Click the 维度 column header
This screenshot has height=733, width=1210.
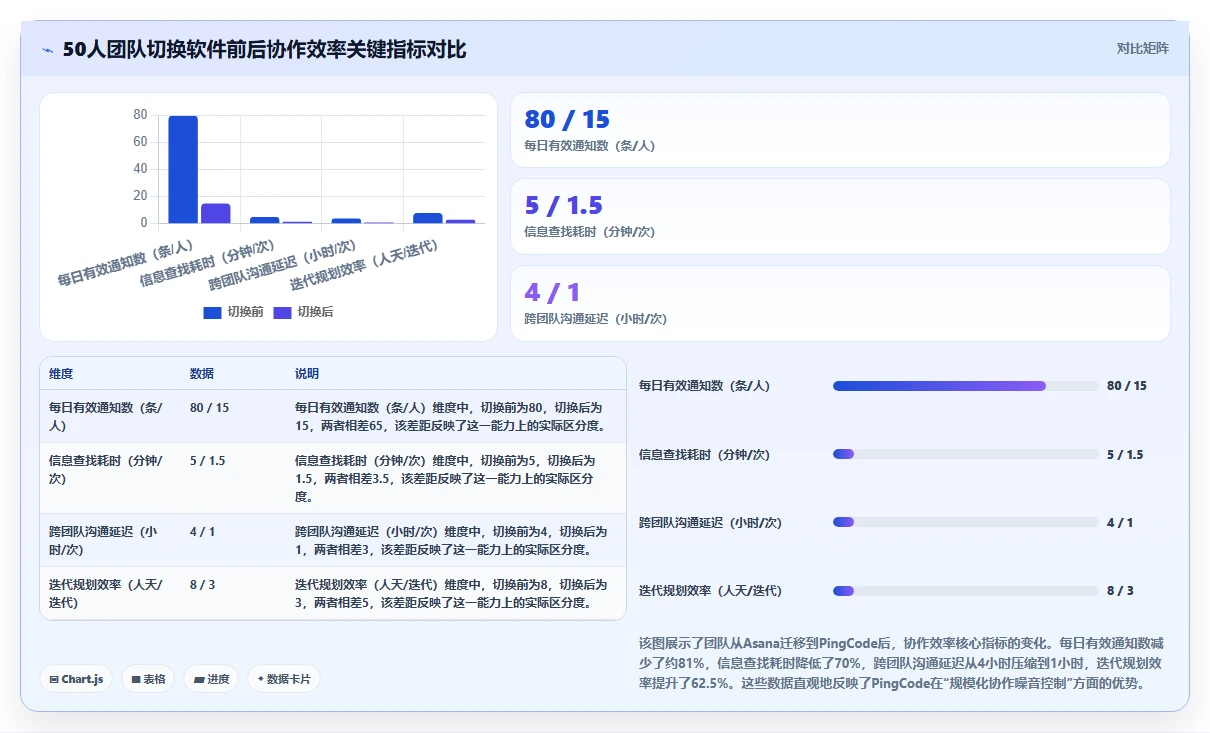tap(61, 374)
